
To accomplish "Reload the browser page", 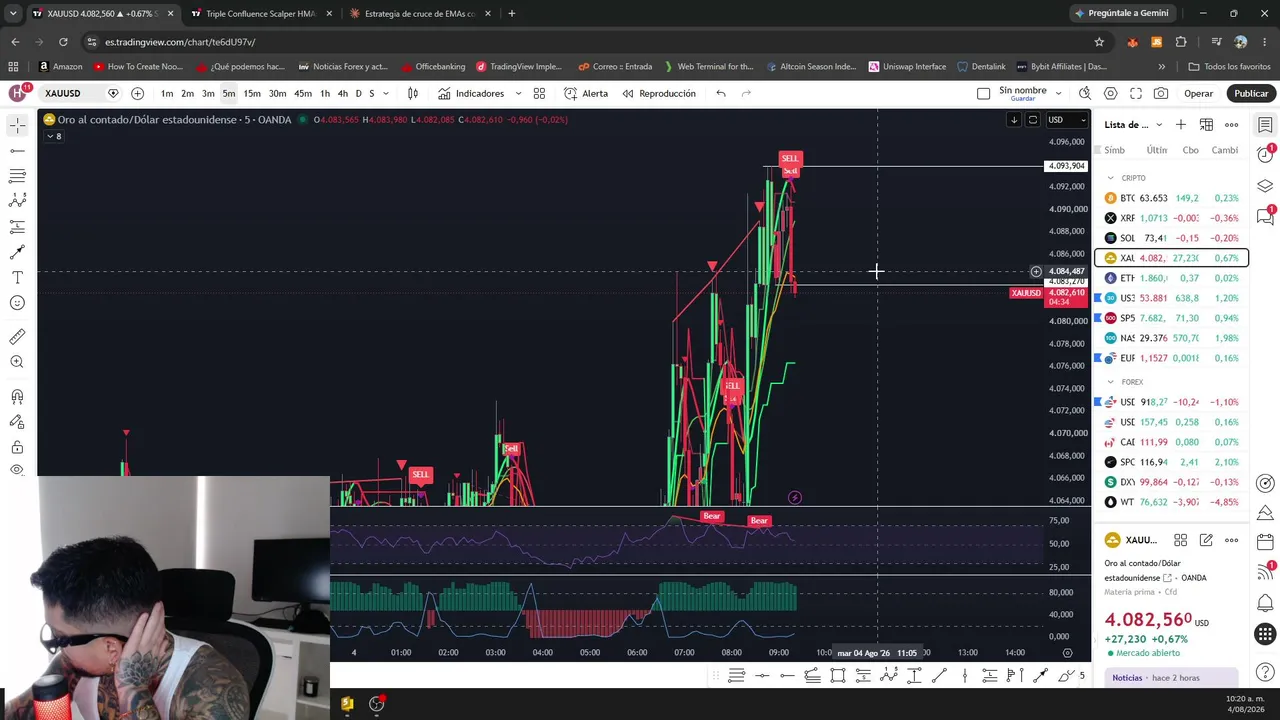I will coord(63,42).
